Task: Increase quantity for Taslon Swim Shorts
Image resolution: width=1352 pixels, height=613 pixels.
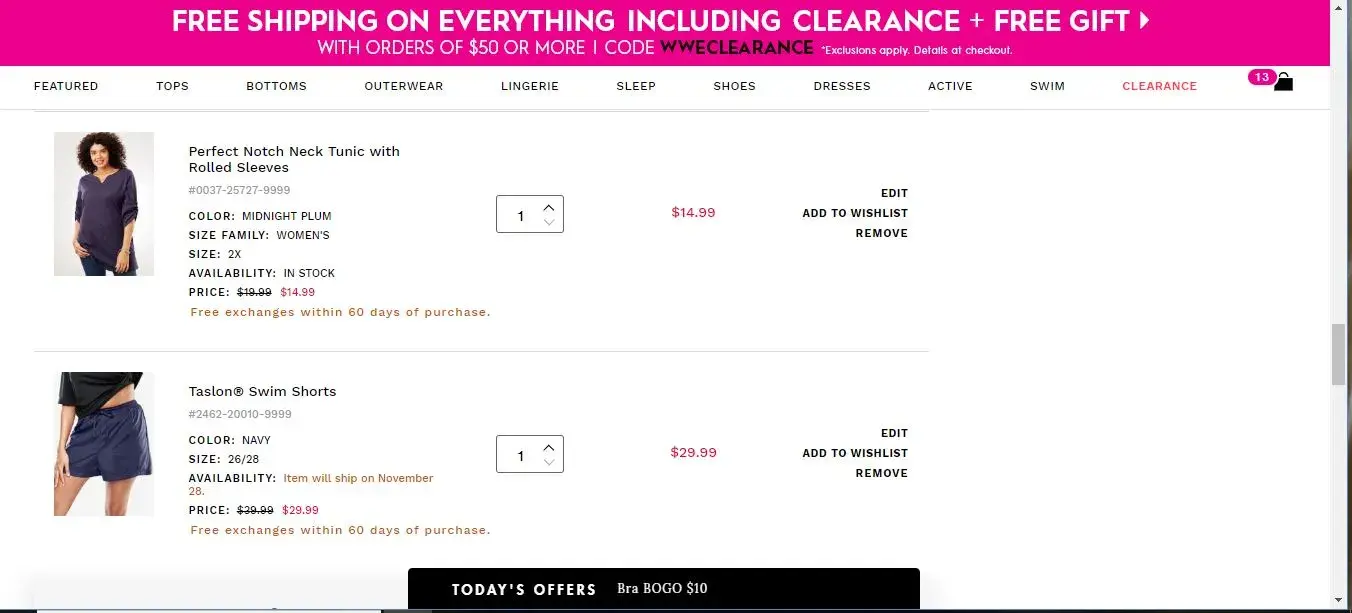Action: [x=549, y=447]
